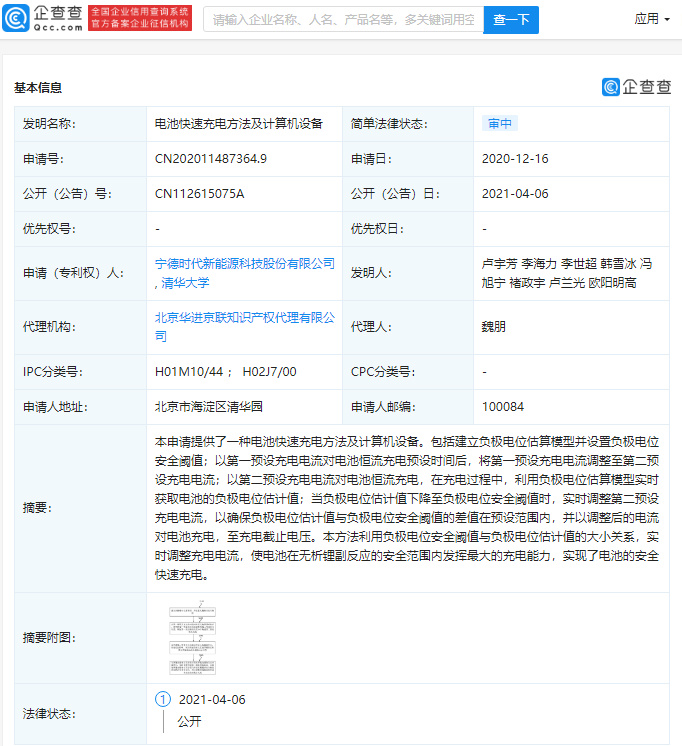Click the agent name 魏朋

point(494,327)
